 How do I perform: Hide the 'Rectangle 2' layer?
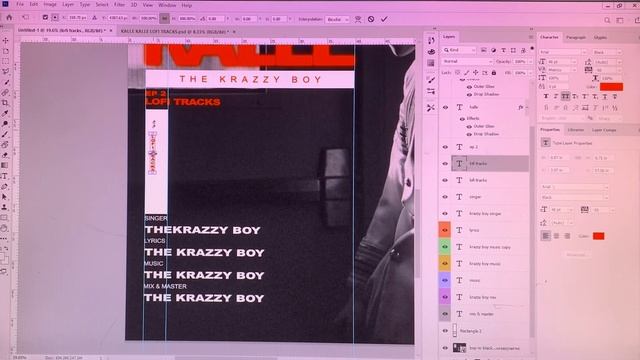point(445,331)
